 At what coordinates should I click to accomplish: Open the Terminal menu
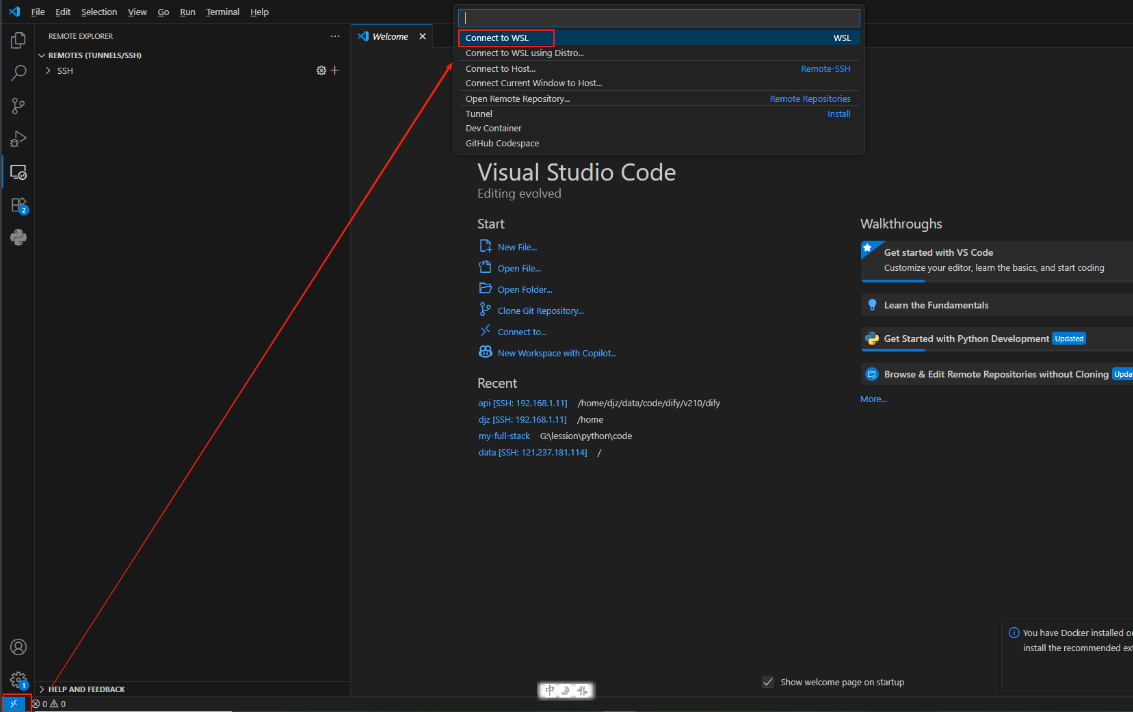point(223,12)
